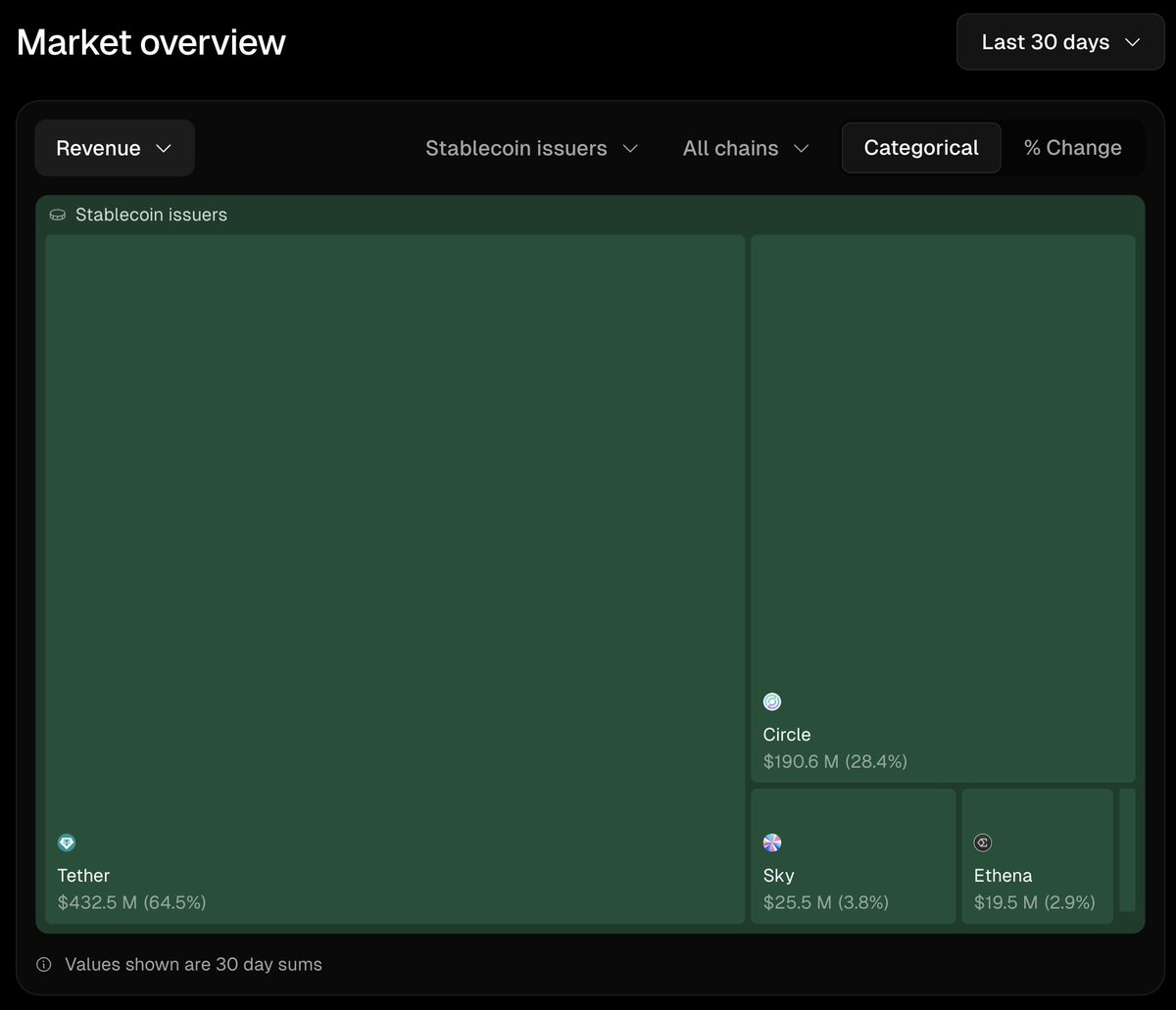Select the narrow unlabeled tile right of Ethena
The image size is (1176, 1010).
1127,850
